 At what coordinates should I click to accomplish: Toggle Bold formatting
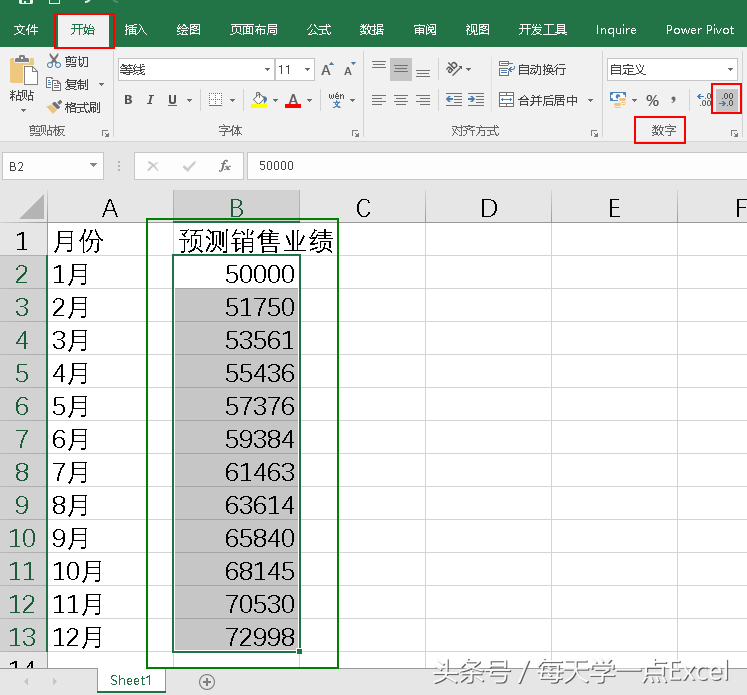pos(128,100)
